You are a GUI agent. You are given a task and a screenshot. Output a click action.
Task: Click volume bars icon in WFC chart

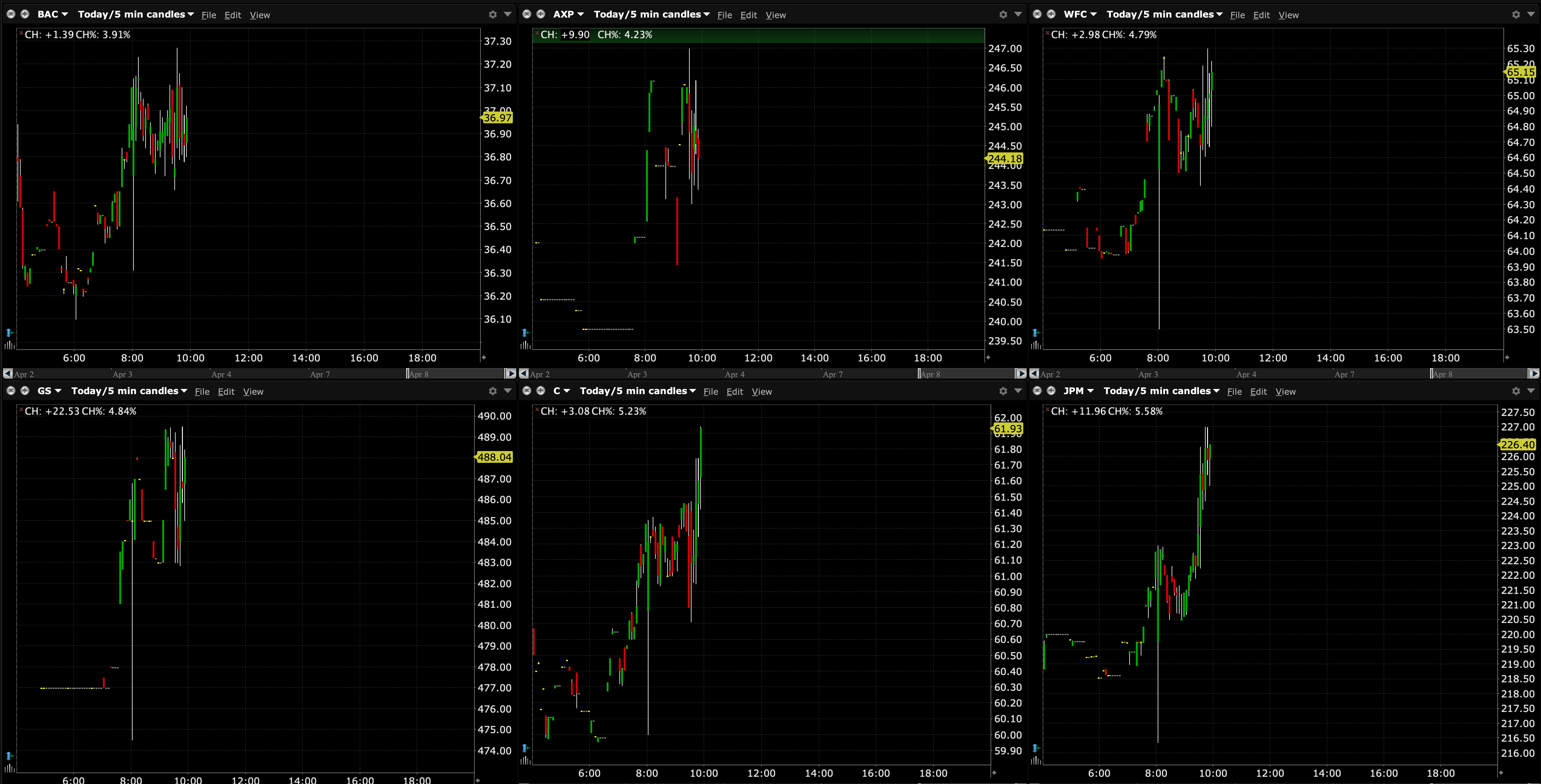click(1036, 345)
